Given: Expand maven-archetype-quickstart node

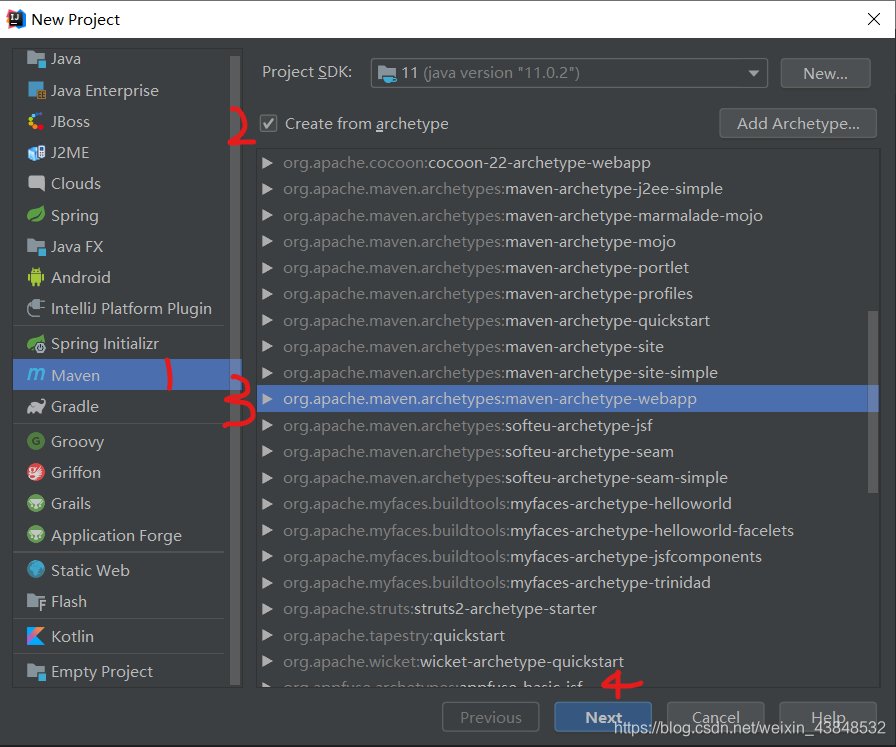Looking at the screenshot, I should pos(267,321).
